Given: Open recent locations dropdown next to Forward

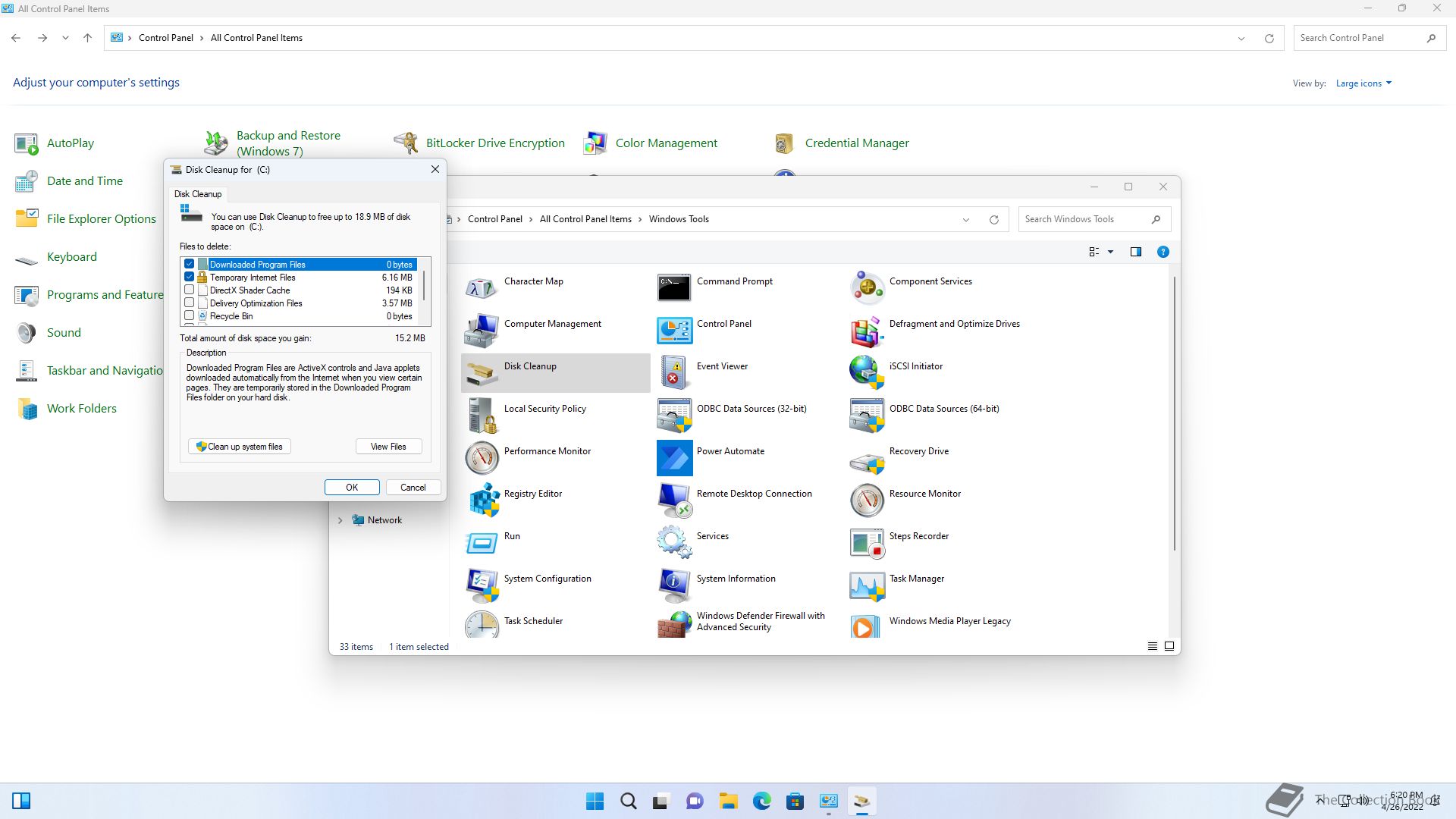Looking at the screenshot, I should (x=65, y=38).
